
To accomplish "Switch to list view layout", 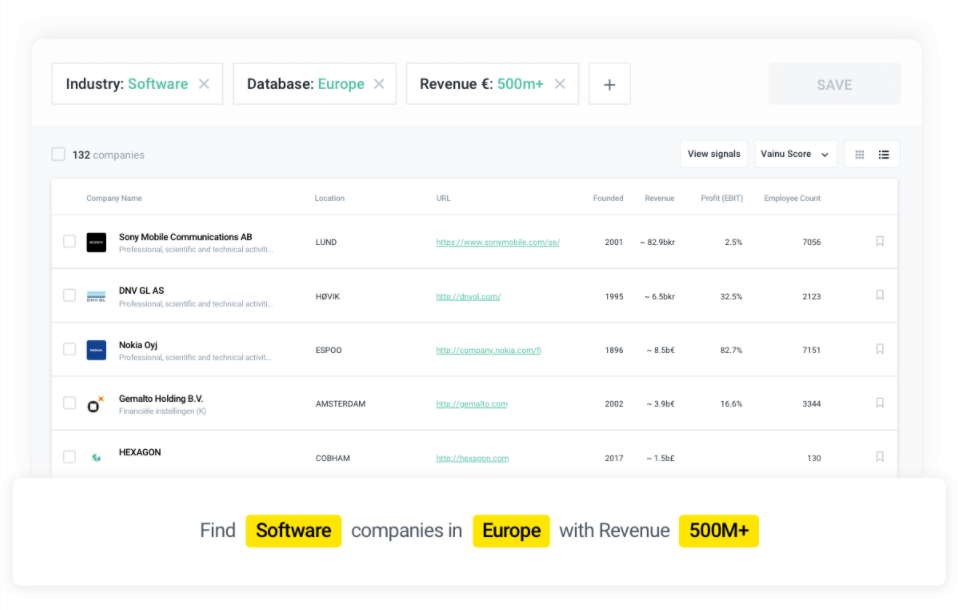I will point(884,154).
